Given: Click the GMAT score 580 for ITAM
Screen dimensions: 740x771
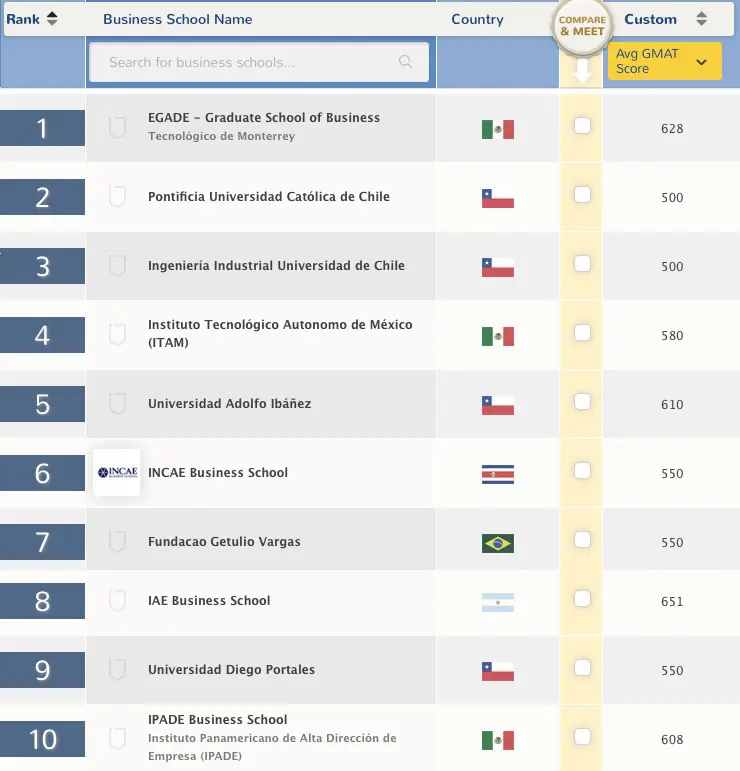Looking at the screenshot, I should pos(672,336).
